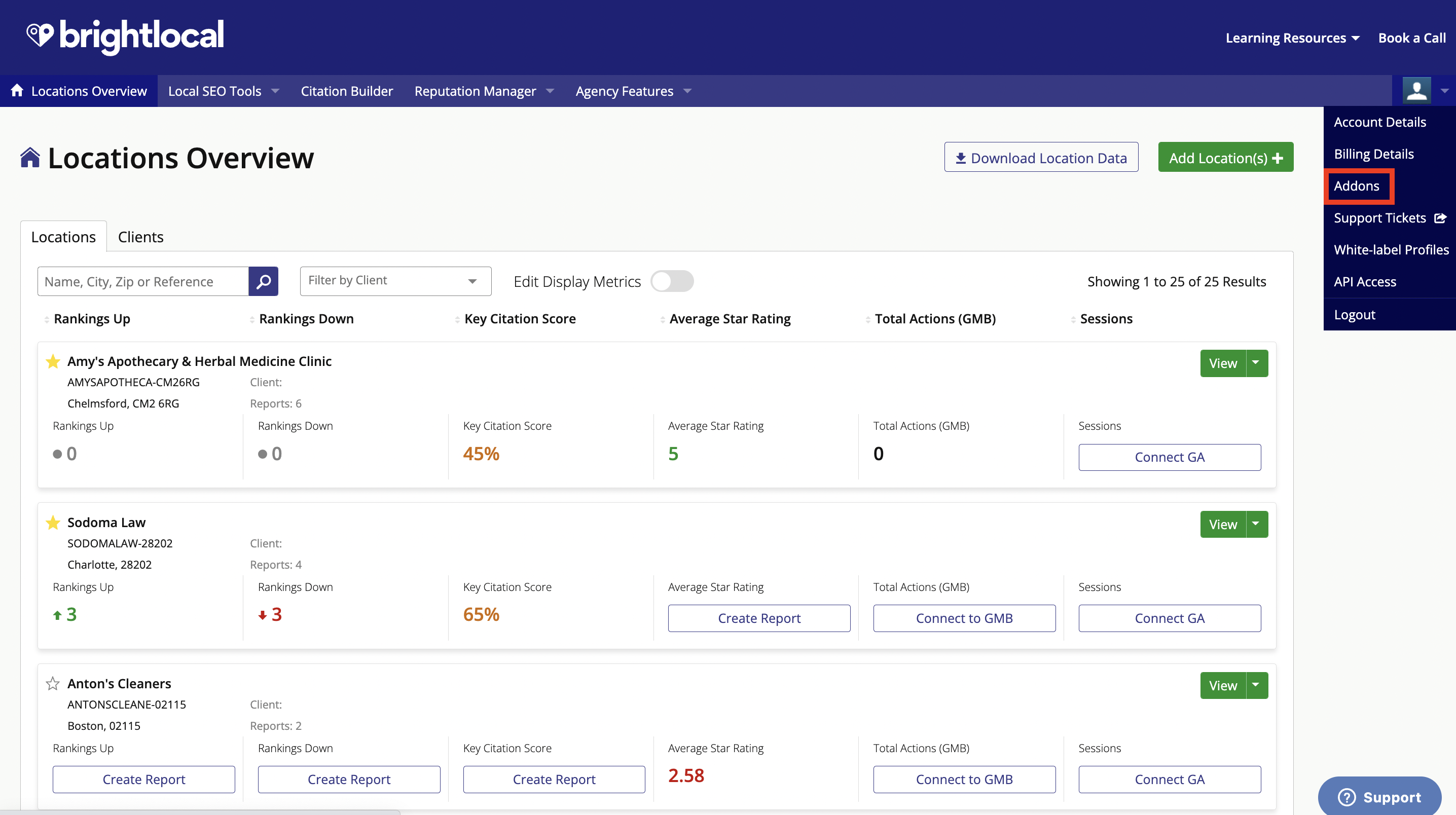
Task: Collapse the account dropdown arrow
Action: (1444, 91)
